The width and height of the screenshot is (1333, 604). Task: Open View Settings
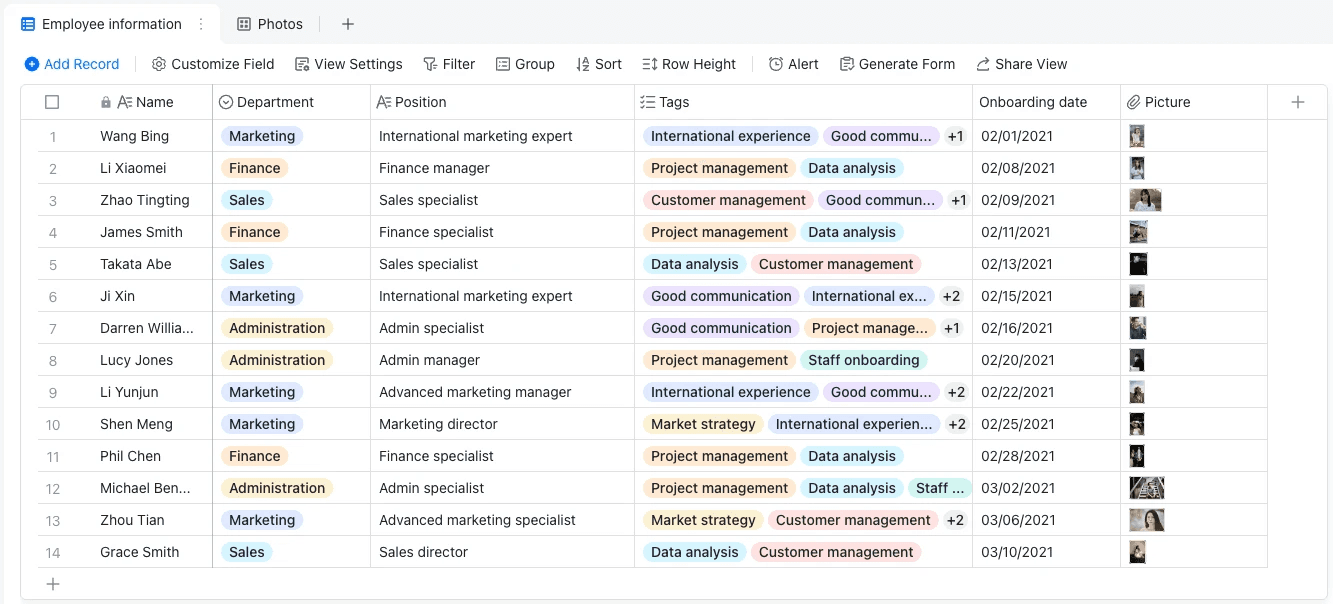click(x=348, y=63)
